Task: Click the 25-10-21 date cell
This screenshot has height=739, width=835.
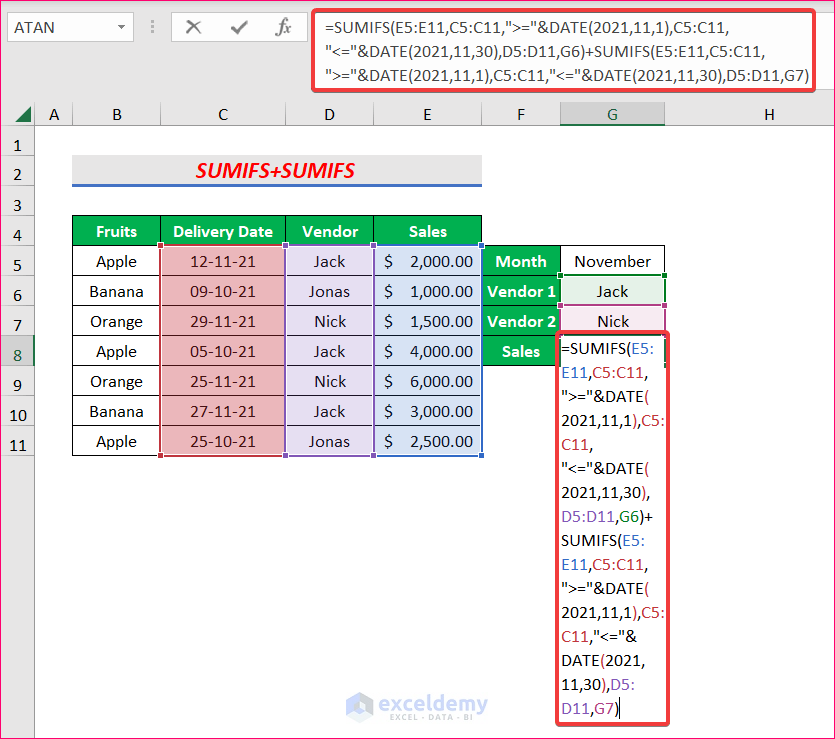Action: [223, 441]
